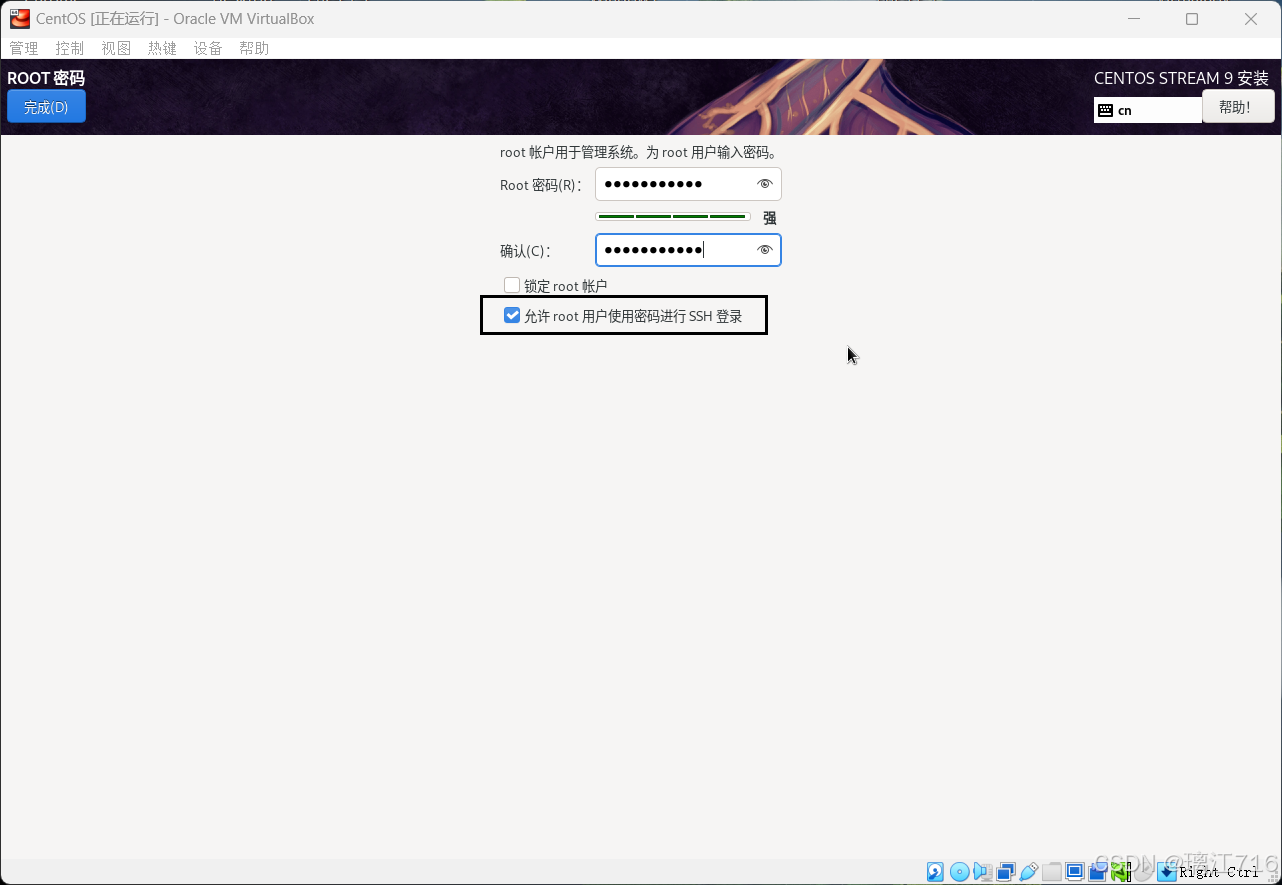This screenshot has height=885, width=1282.
Task: Click the shared folders icon in status bar
Action: point(1052,871)
